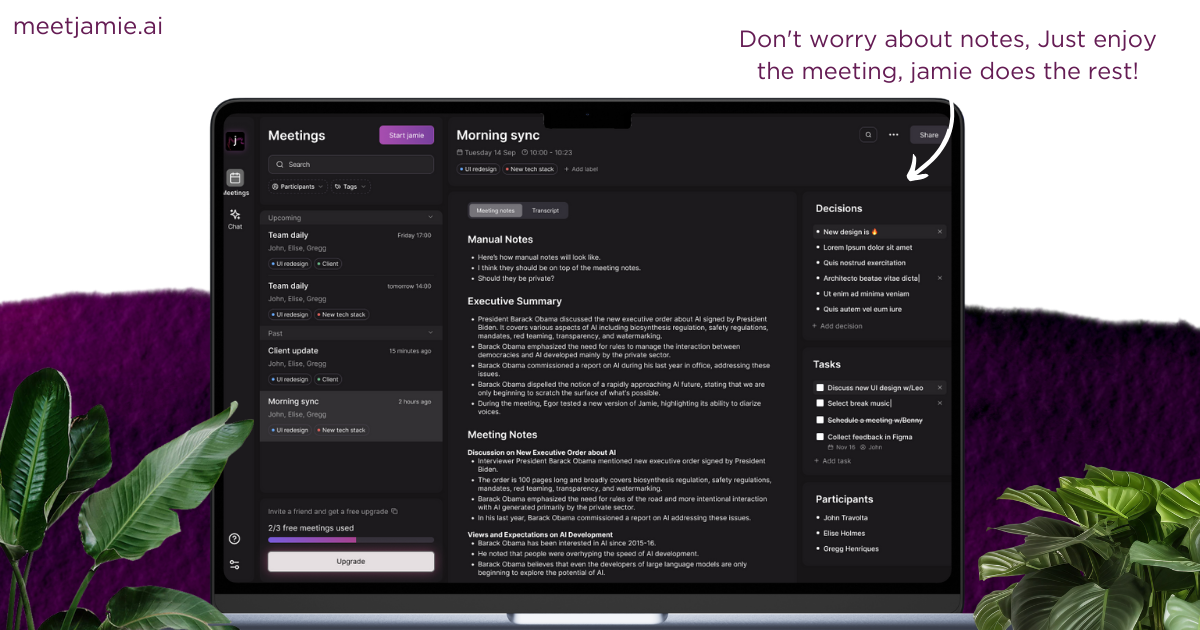Click the 'Quis autem vel eum iure' decision
This screenshot has height=630, width=1200.
pyautogui.click(x=862, y=309)
